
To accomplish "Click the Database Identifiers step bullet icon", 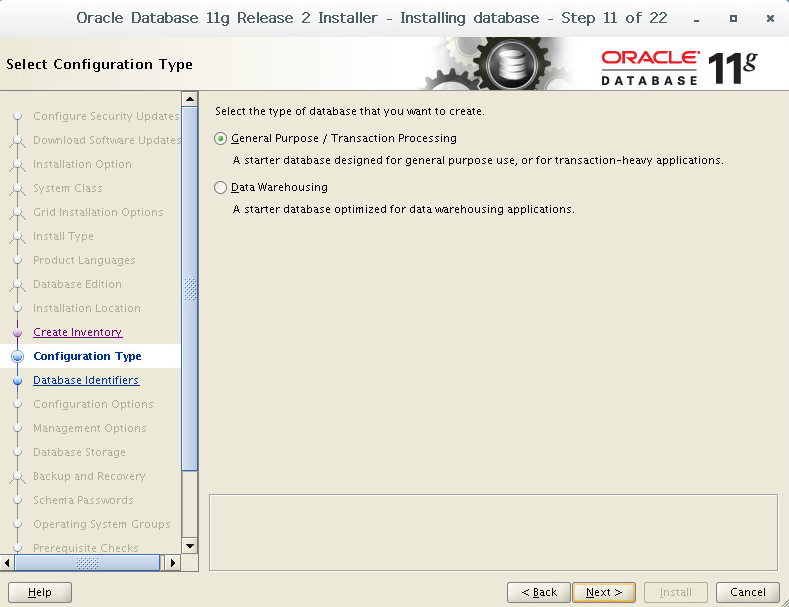I will pyautogui.click(x=18, y=381).
